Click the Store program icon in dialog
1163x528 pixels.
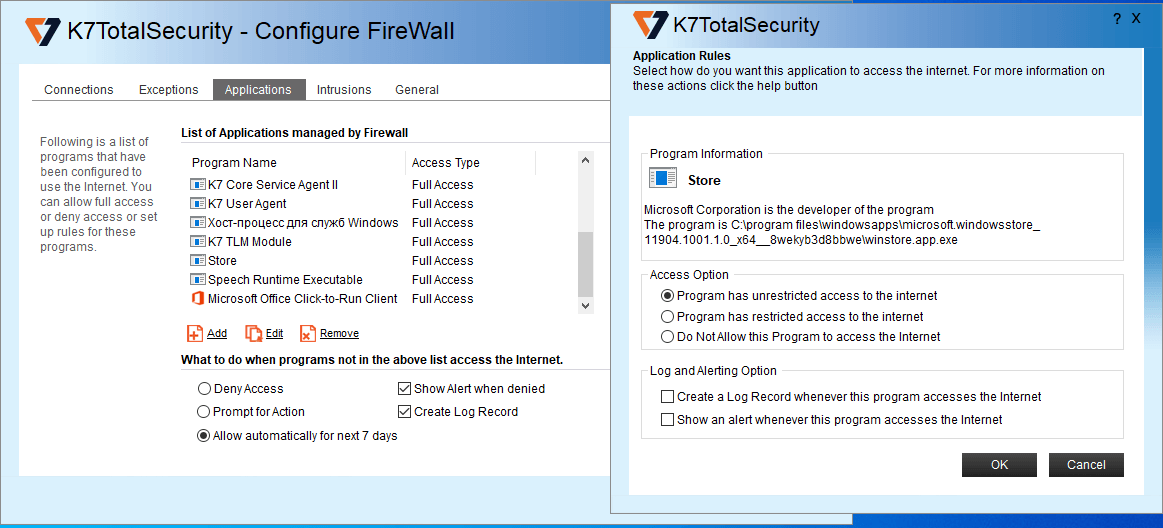click(663, 179)
